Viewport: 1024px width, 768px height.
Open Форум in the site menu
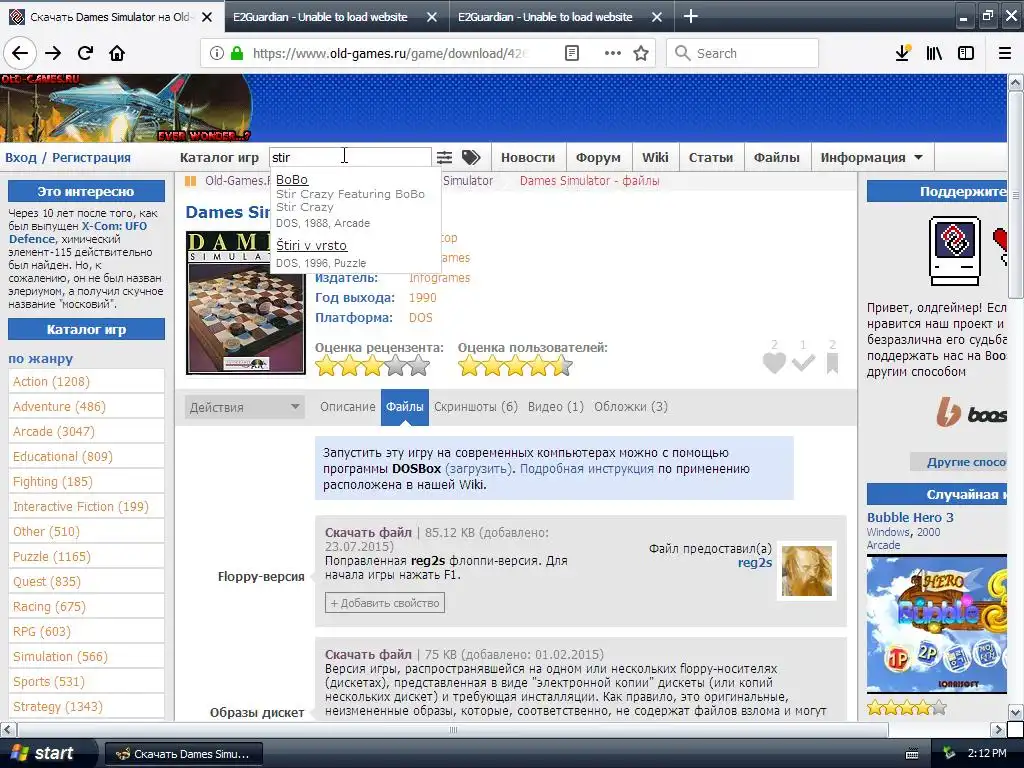pyautogui.click(x=598, y=157)
